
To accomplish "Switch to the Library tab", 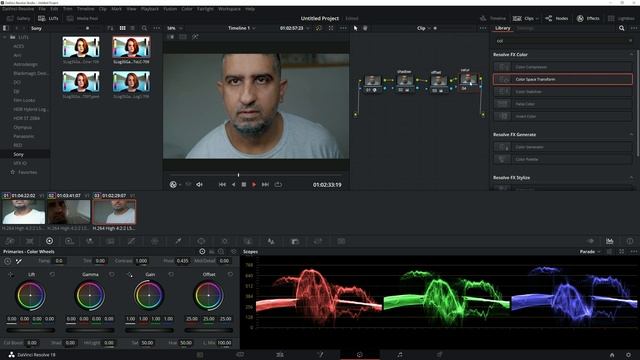I will [x=502, y=28].
